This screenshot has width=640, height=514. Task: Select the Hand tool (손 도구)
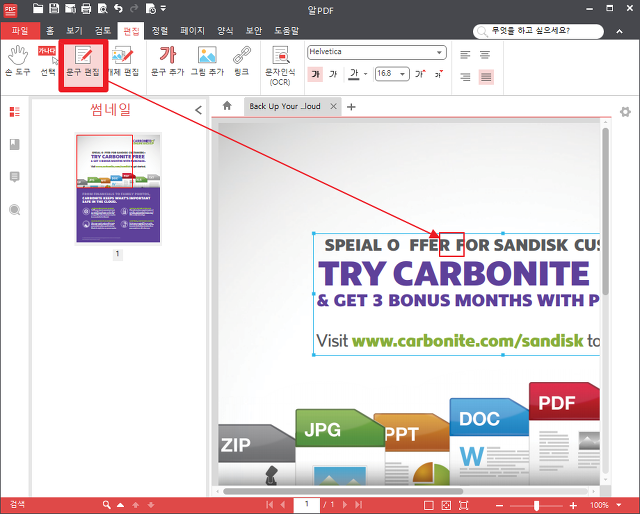coord(18,61)
